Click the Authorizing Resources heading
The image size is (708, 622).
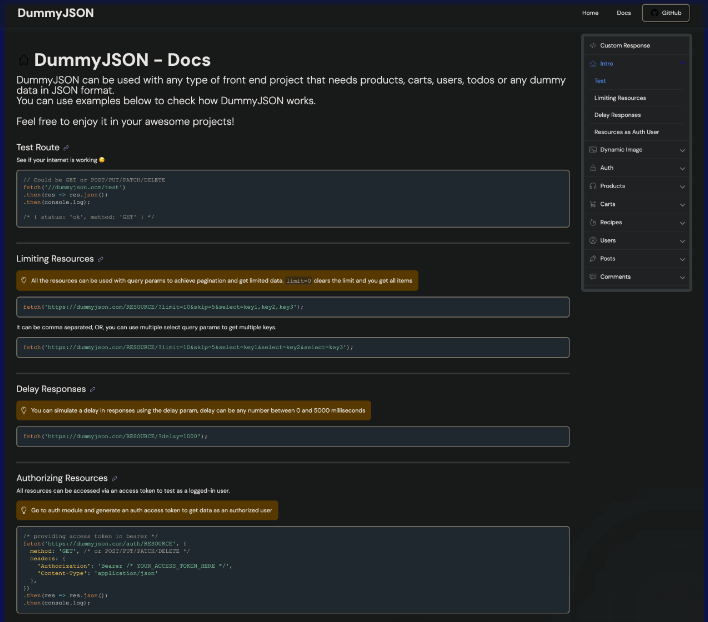pyautogui.click(x=62, y=478)
